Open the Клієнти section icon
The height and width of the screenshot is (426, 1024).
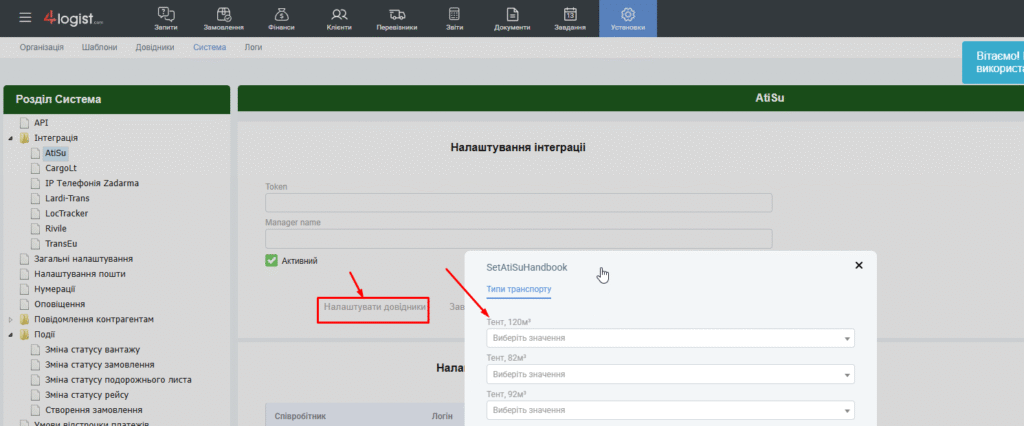339,18
